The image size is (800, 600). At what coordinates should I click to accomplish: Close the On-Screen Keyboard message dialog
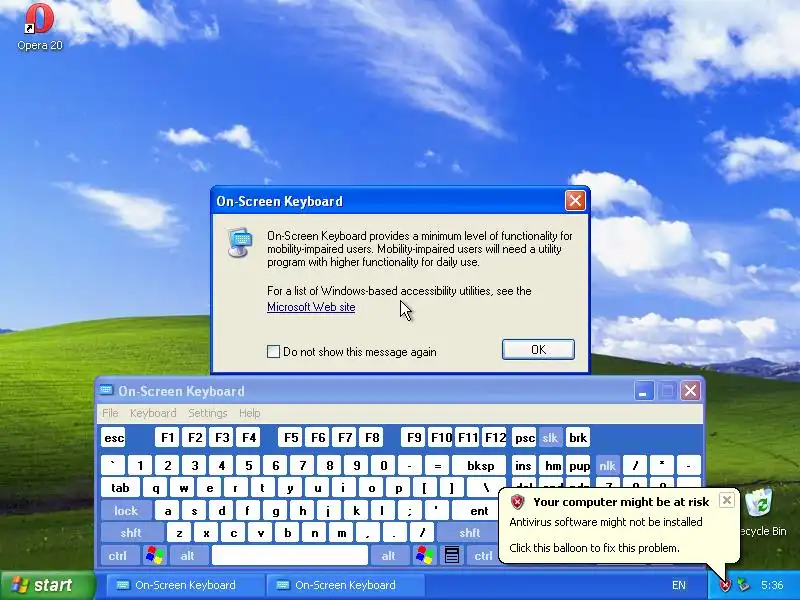[575, 201]
